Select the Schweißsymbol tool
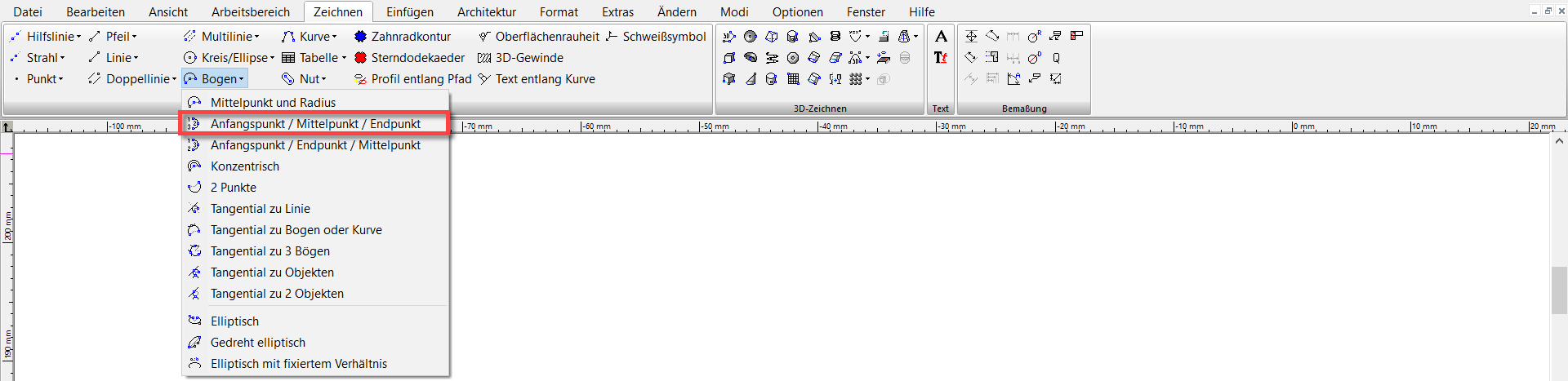 click(656, 37)
